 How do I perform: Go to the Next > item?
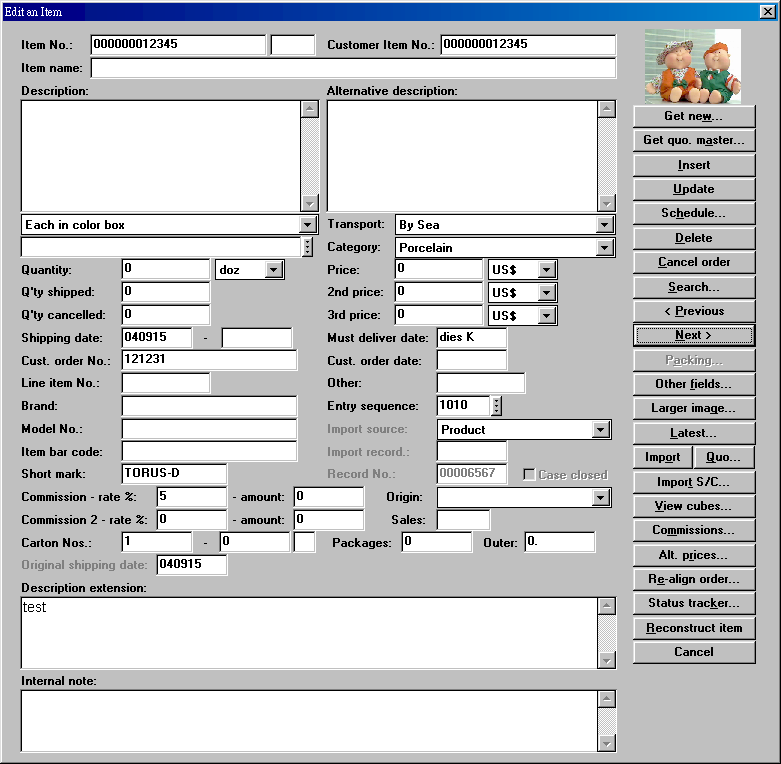693,335
